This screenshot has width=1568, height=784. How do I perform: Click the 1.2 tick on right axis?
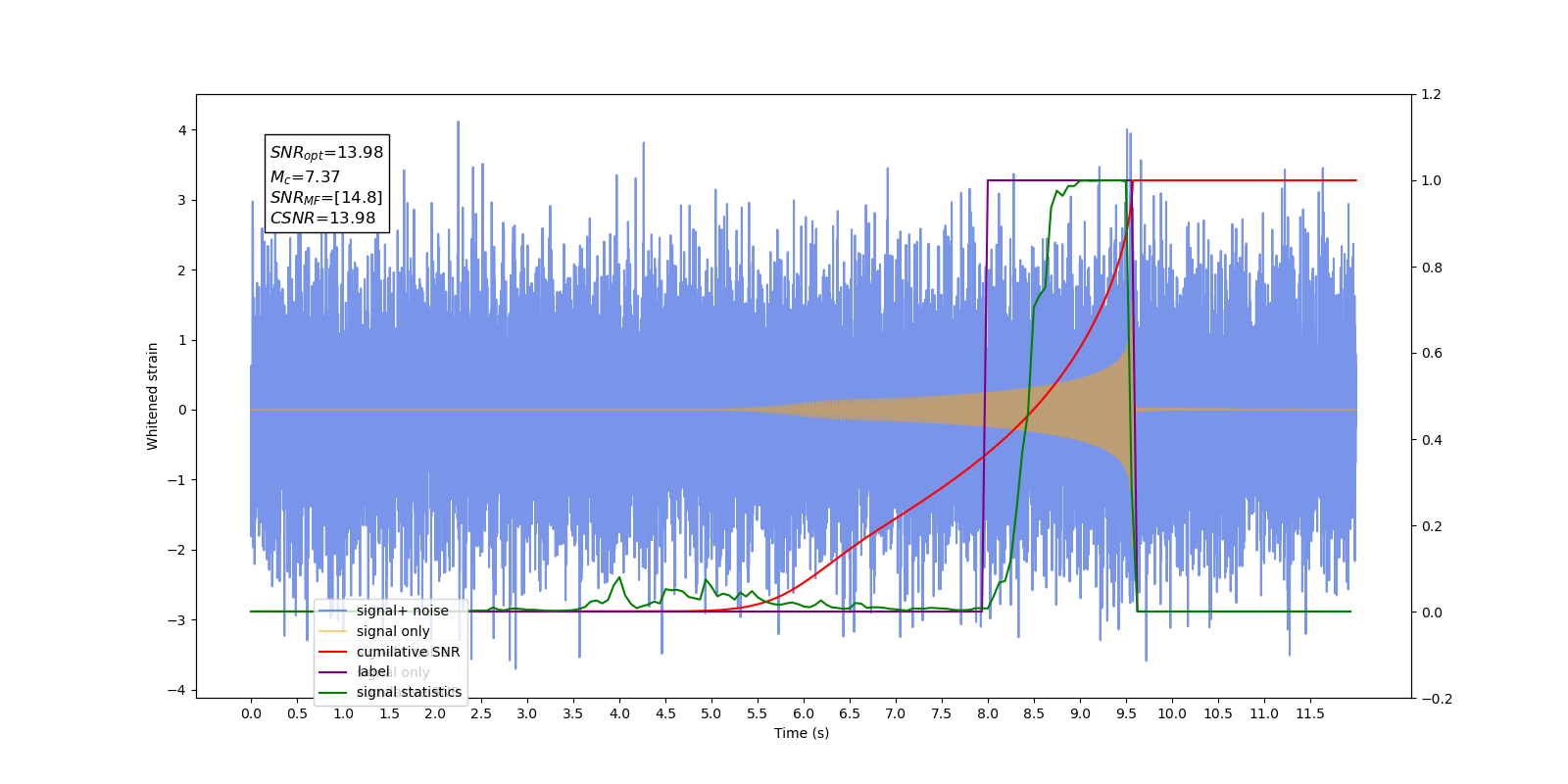[x=1432, y=95]
